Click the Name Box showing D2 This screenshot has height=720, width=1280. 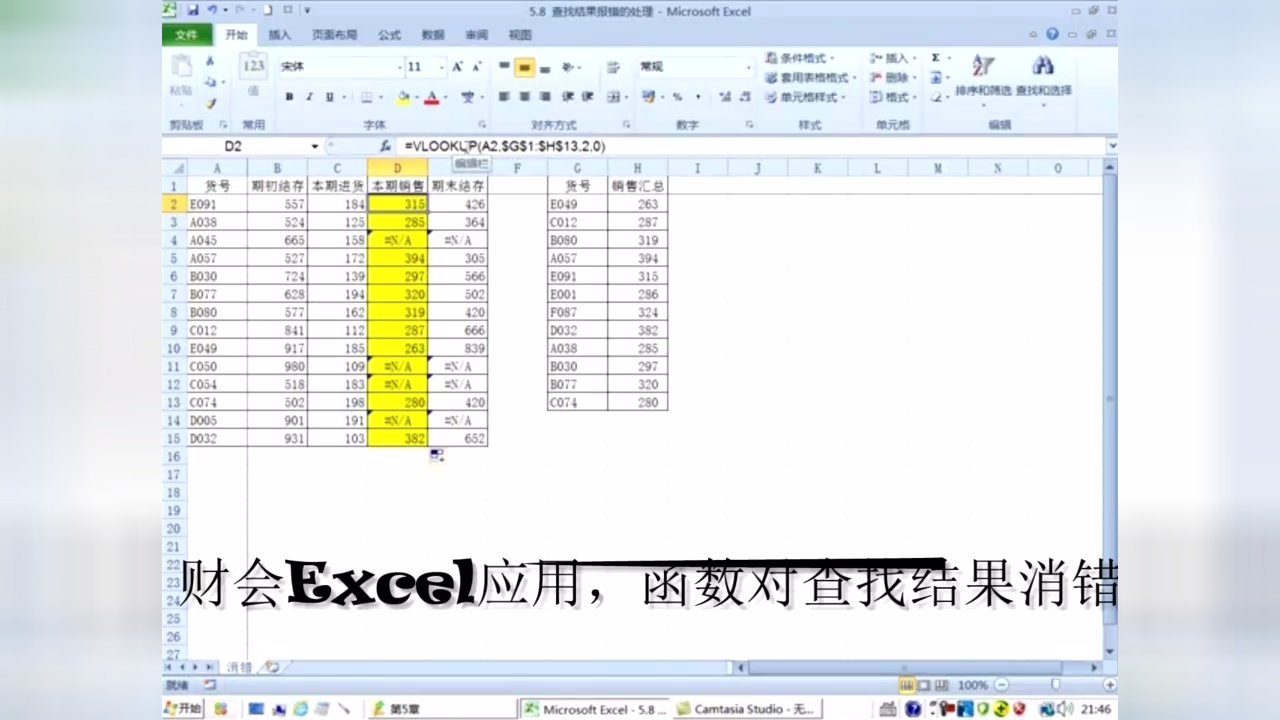pos(240,146)
